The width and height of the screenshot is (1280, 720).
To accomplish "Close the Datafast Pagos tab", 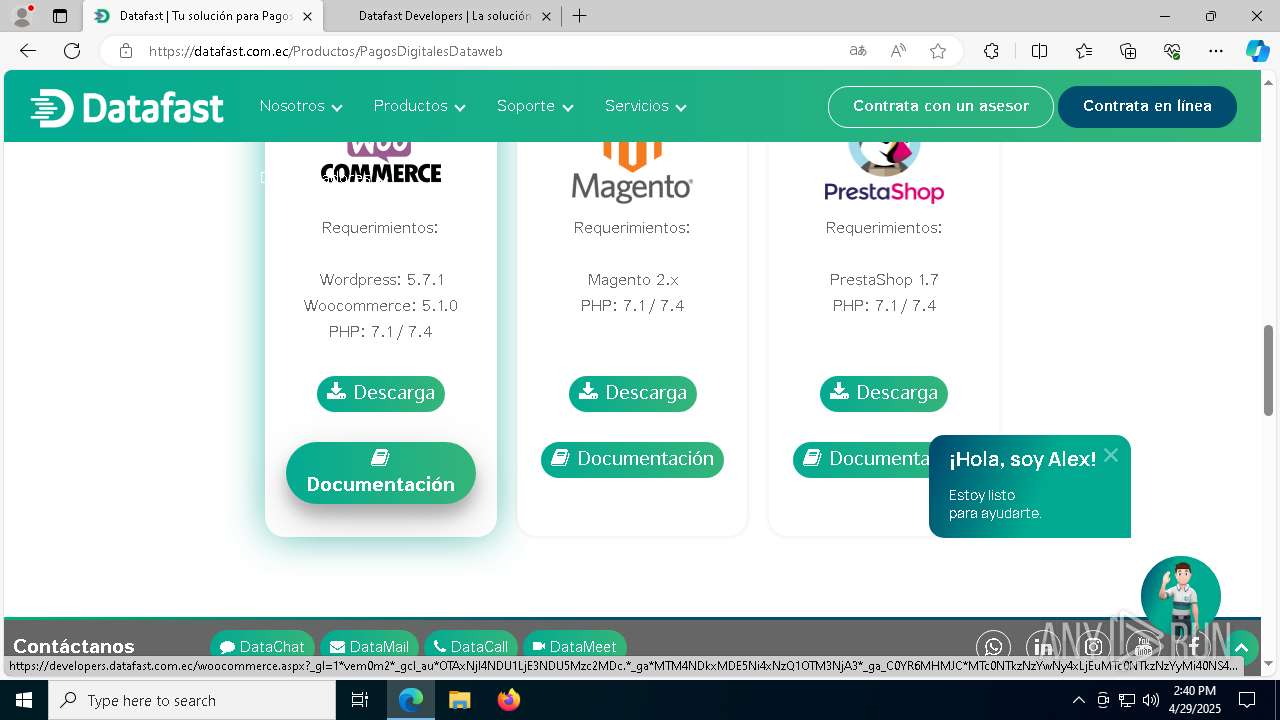I will [x=307, y=16].
